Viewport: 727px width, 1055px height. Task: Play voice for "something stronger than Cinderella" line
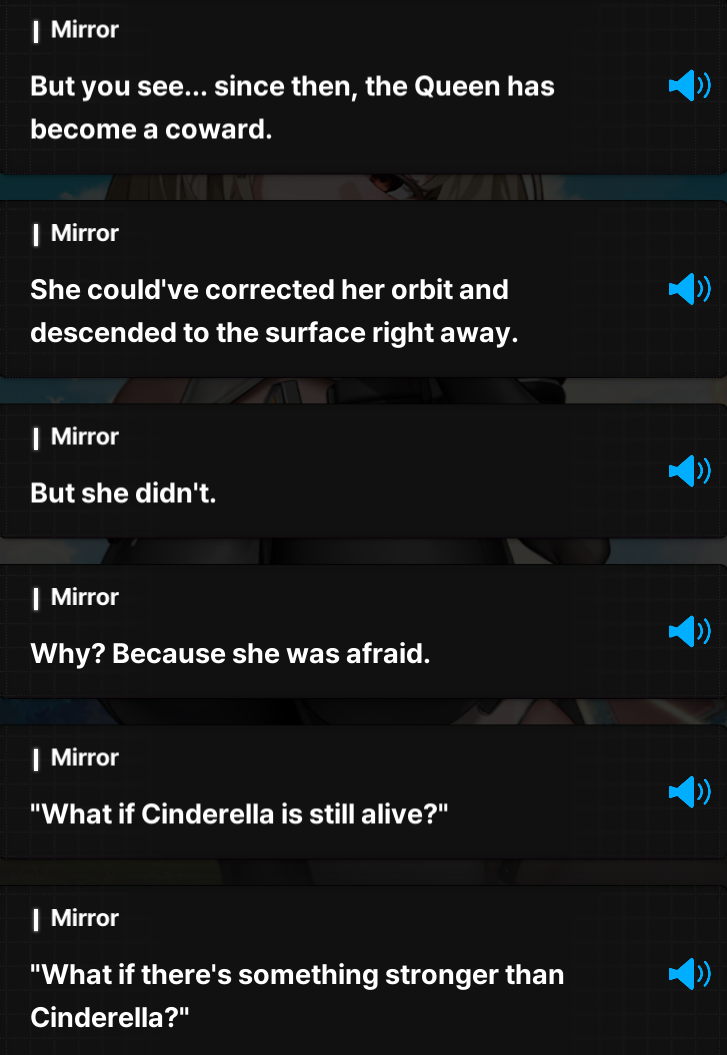(x=689, y=974)
